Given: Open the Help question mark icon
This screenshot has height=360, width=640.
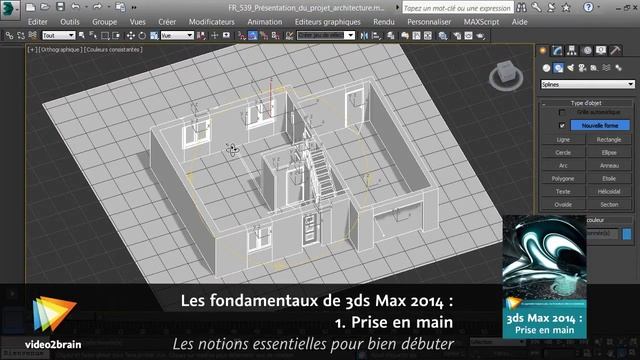Looking at the screenshot, I should pos(588,7).
